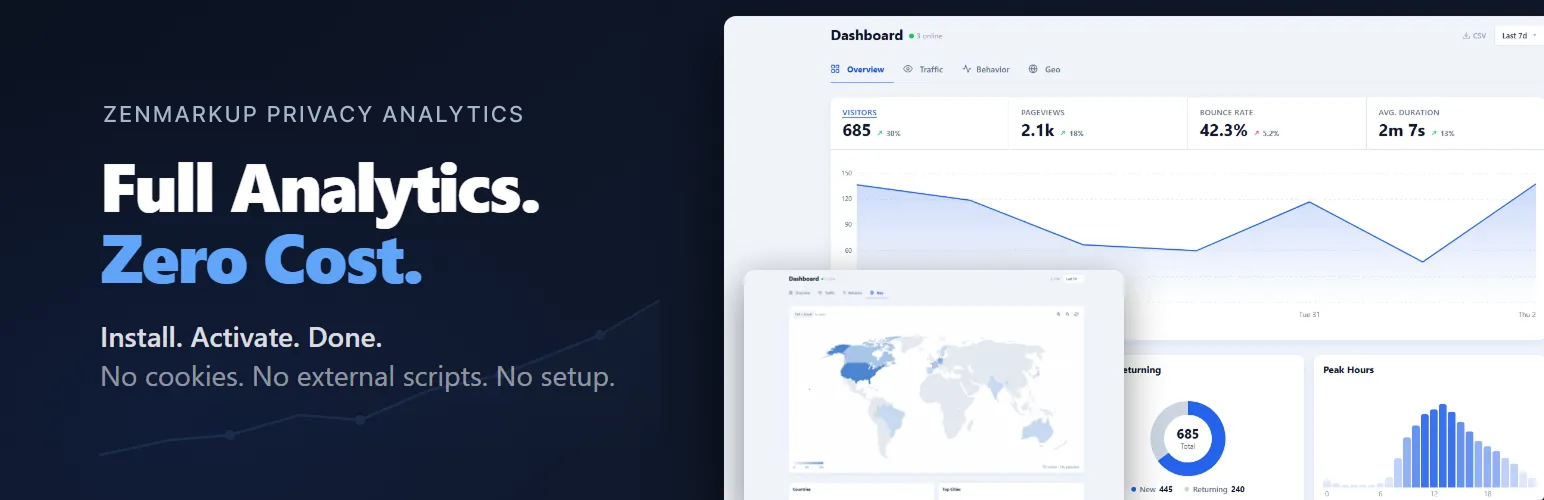Select the Pageviews metric card

tap(1098, 123)
